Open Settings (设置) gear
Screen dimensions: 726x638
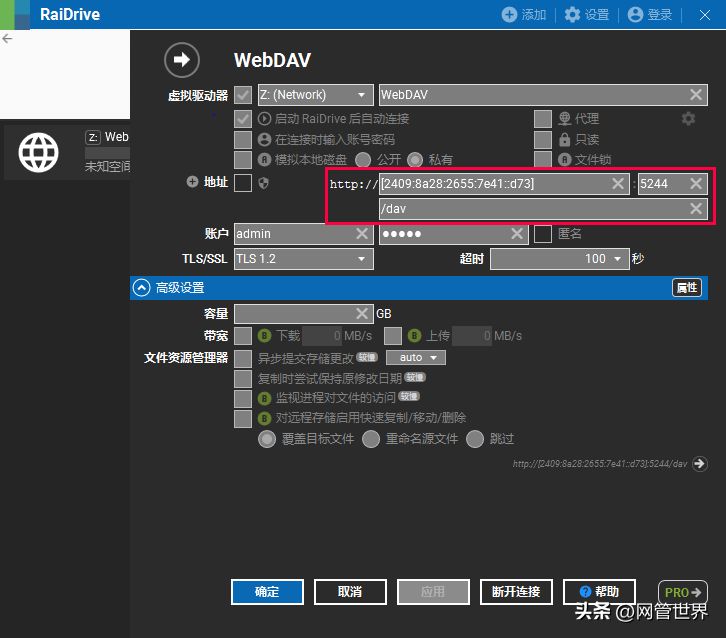tap(572, 14)
